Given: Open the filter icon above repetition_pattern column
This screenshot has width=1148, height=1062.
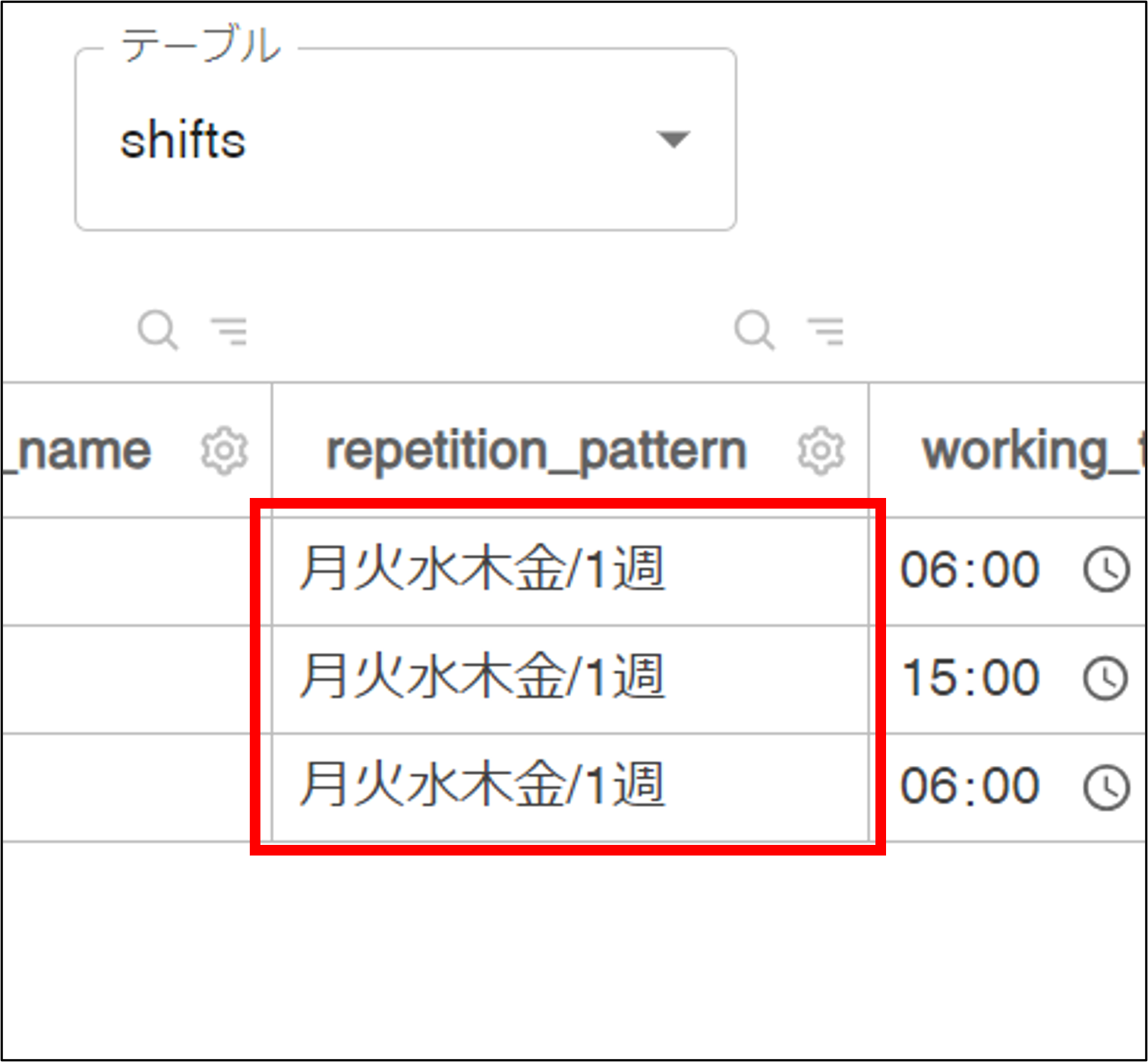Looking at the screenshot, I should 825,331.
